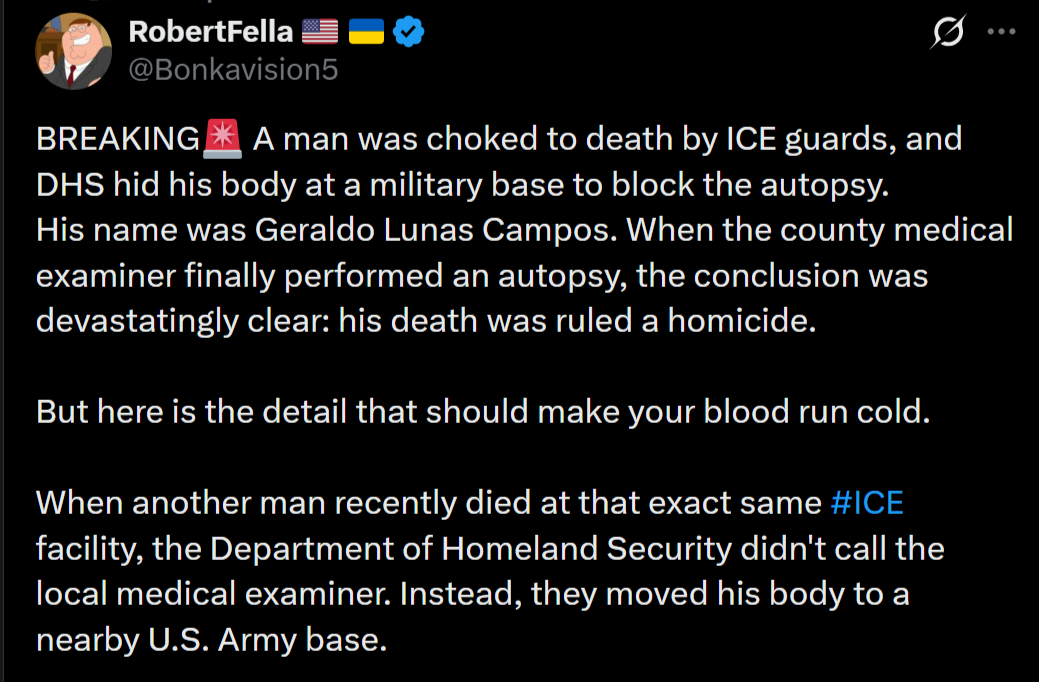The image size is (1039, 682).
Task: Open the RobertFella display name link
Action: [x=211, y=32]
